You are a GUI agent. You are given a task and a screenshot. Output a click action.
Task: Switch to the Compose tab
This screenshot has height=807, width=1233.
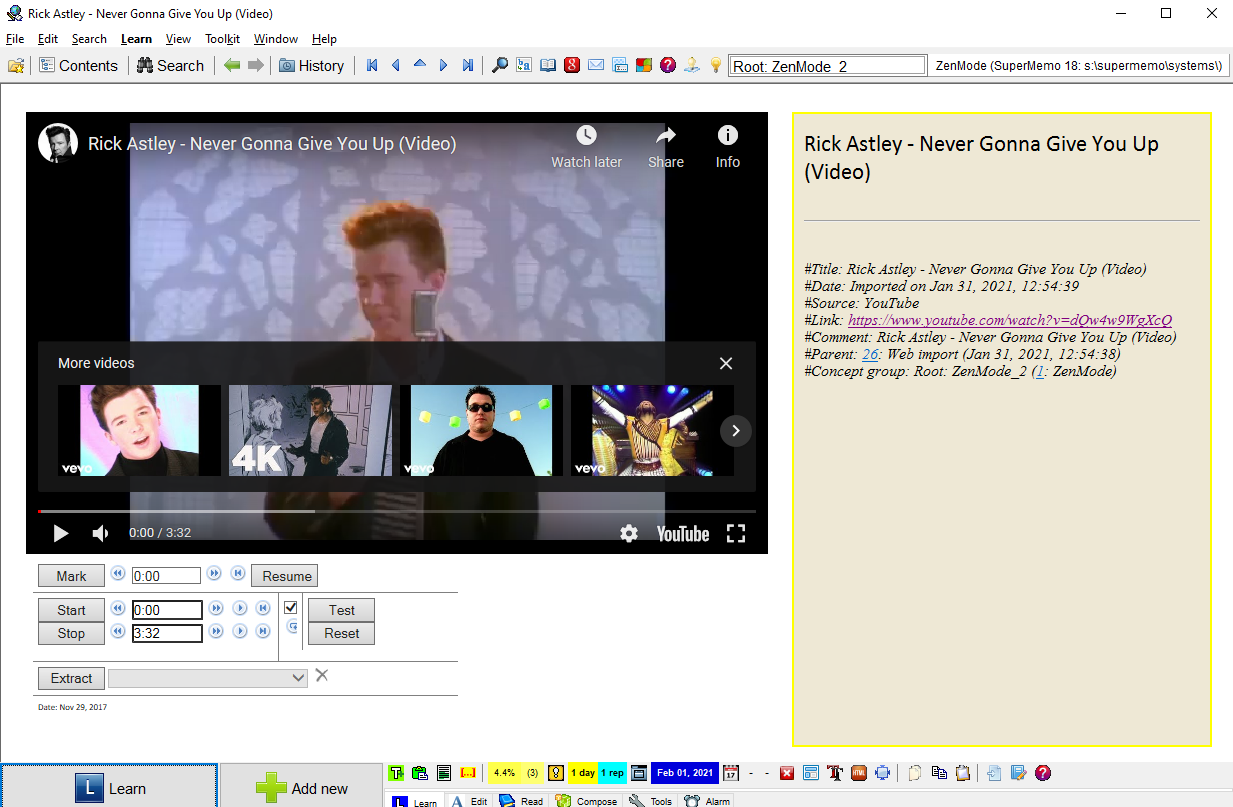587,801
